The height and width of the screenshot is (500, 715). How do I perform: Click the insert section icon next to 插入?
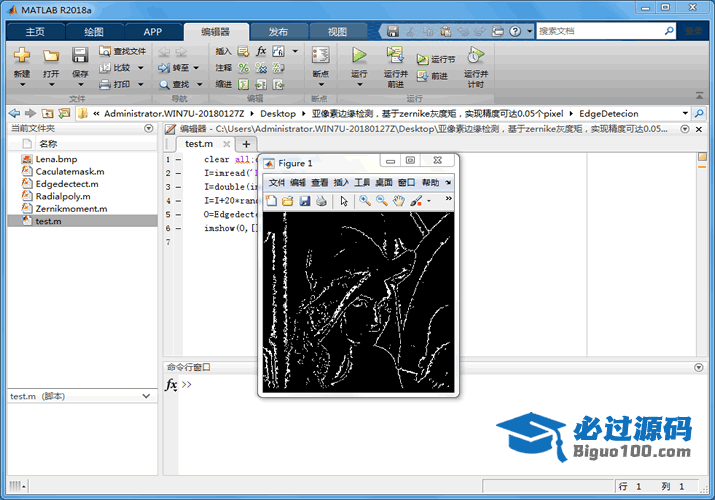[x=244, y=51]
